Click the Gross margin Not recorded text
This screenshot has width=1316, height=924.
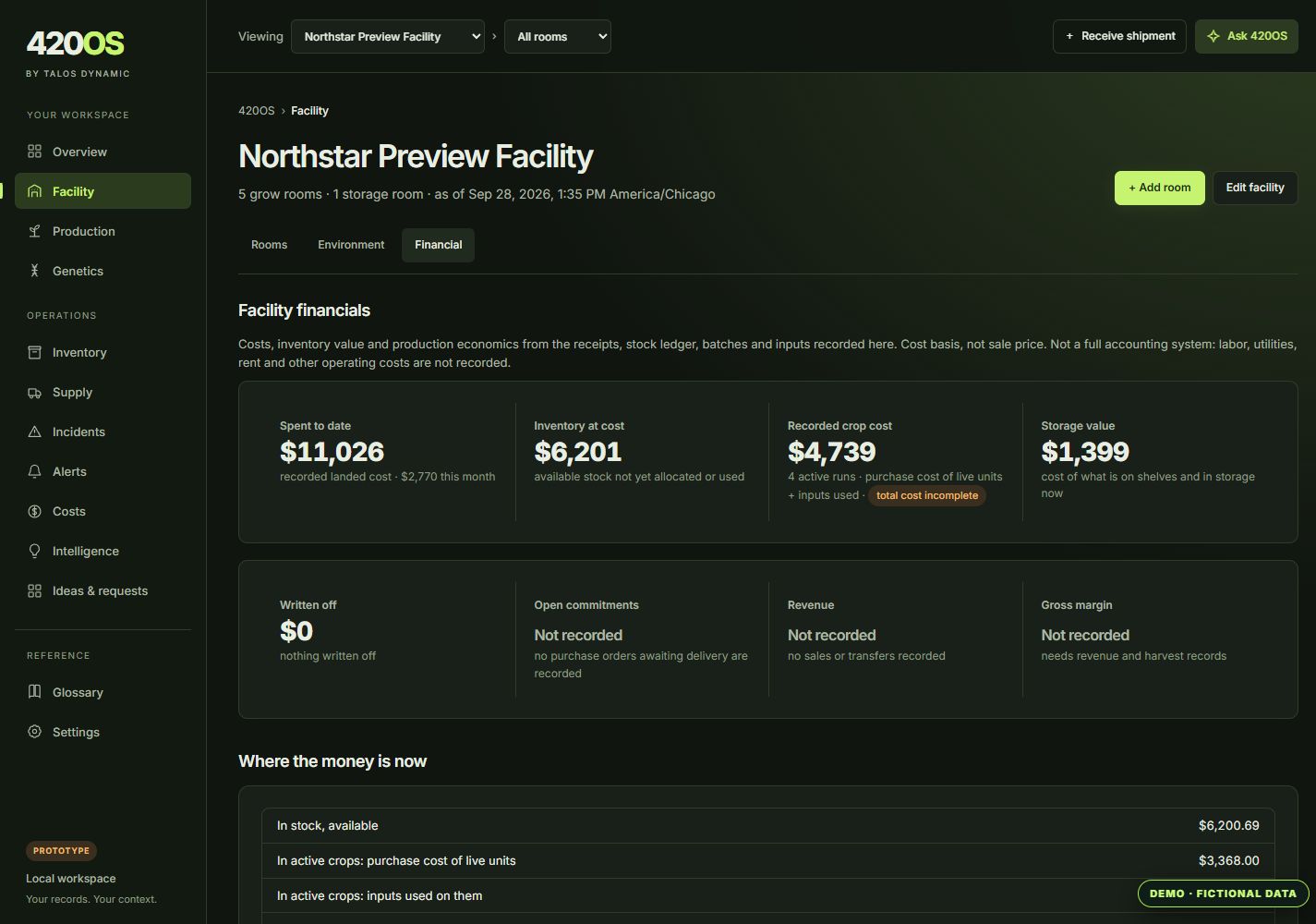[x=1085, y=636]
